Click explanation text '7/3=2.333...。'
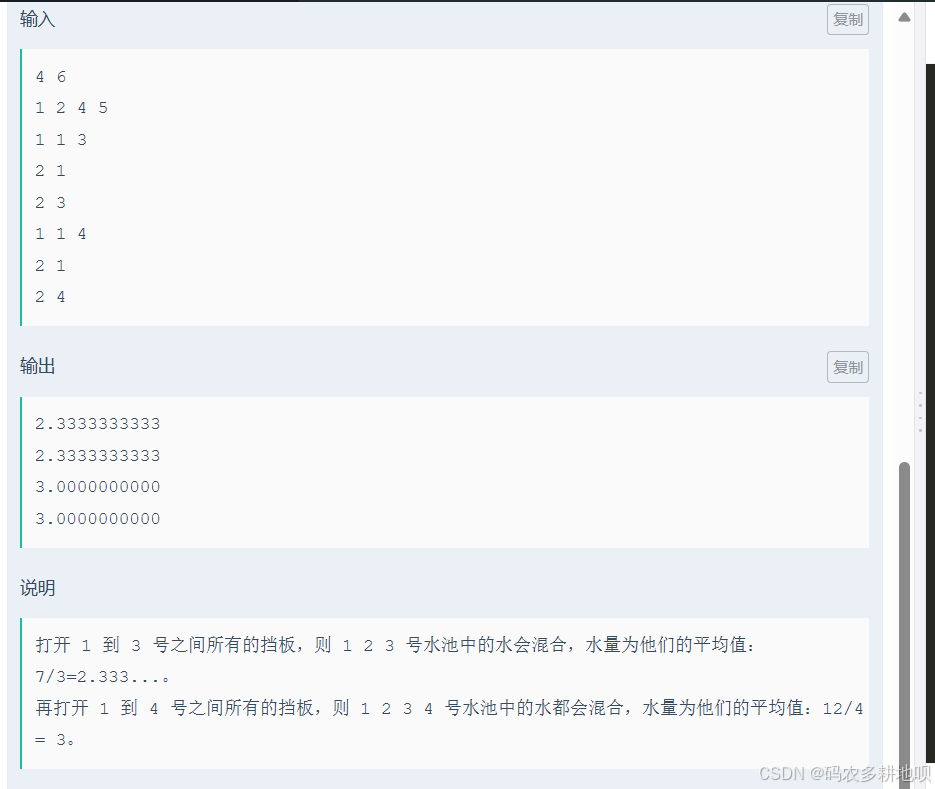 (103, 677)
